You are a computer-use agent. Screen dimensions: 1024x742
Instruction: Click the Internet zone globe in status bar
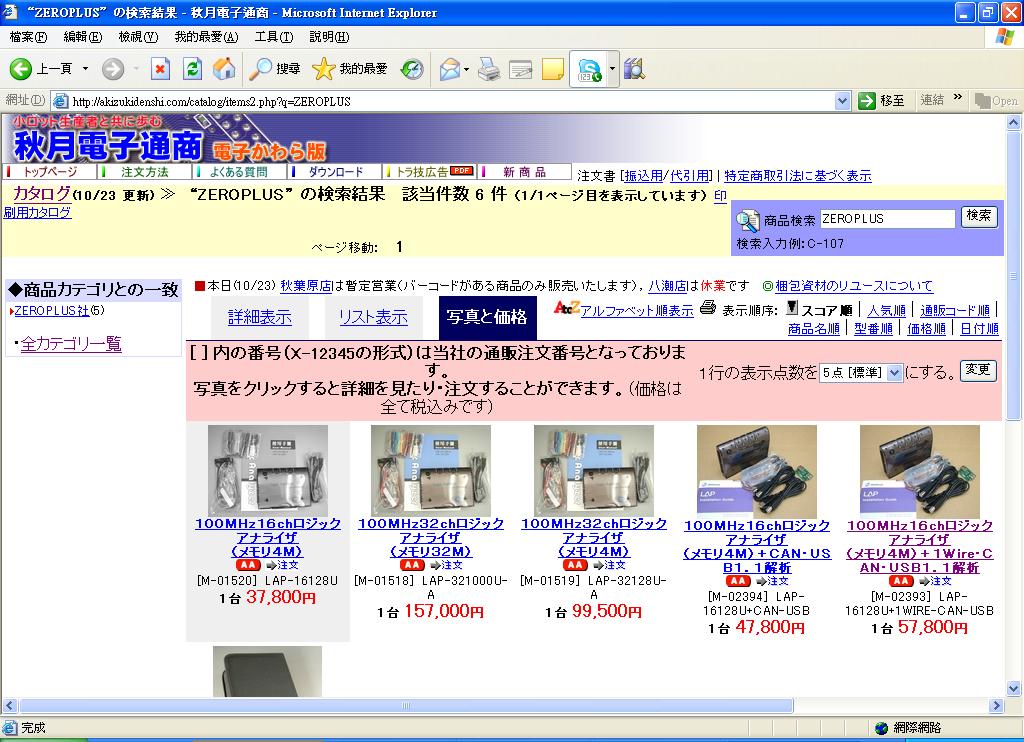[882, 728]
